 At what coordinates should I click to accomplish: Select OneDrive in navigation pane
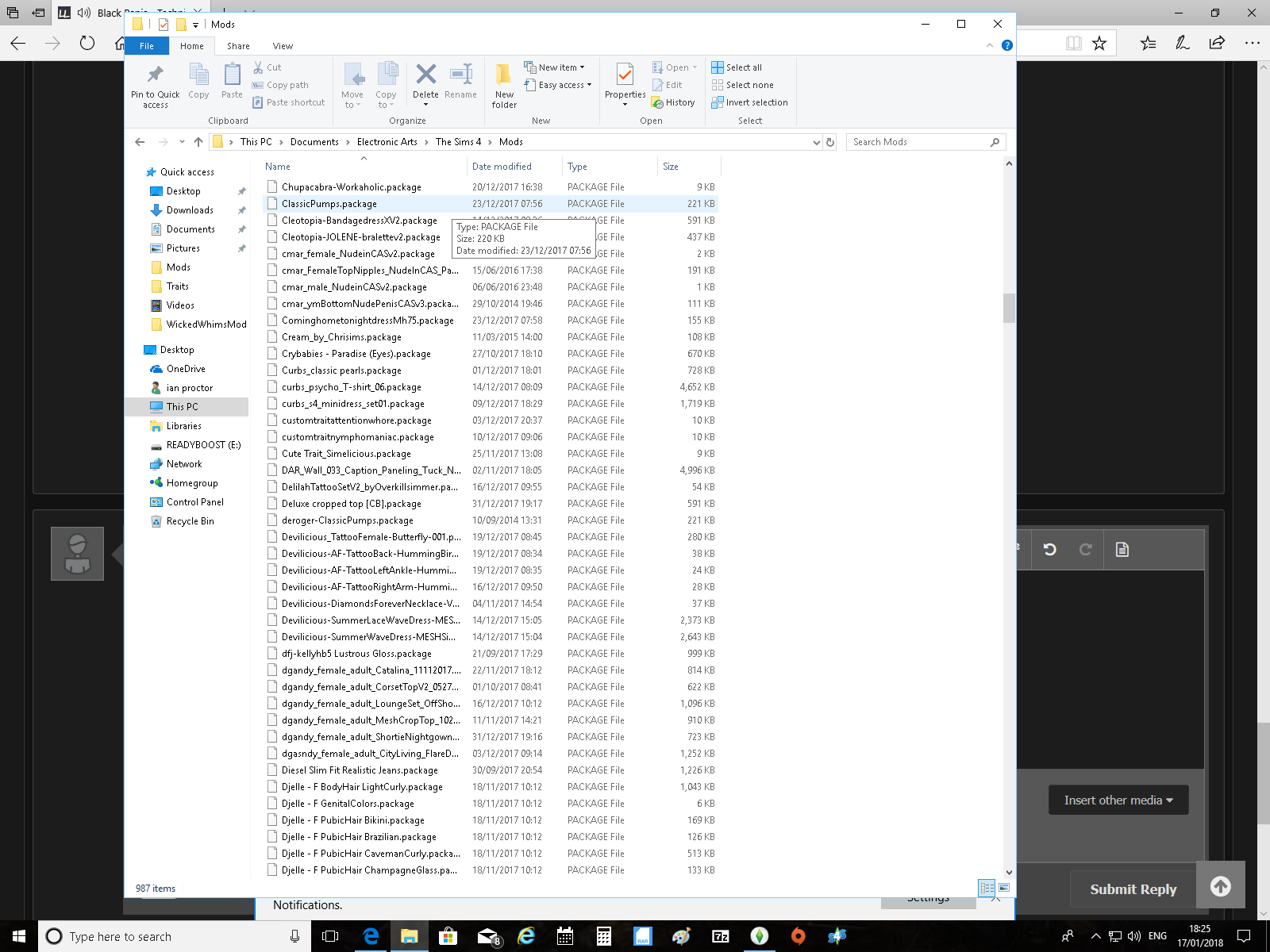click(186, 369)
